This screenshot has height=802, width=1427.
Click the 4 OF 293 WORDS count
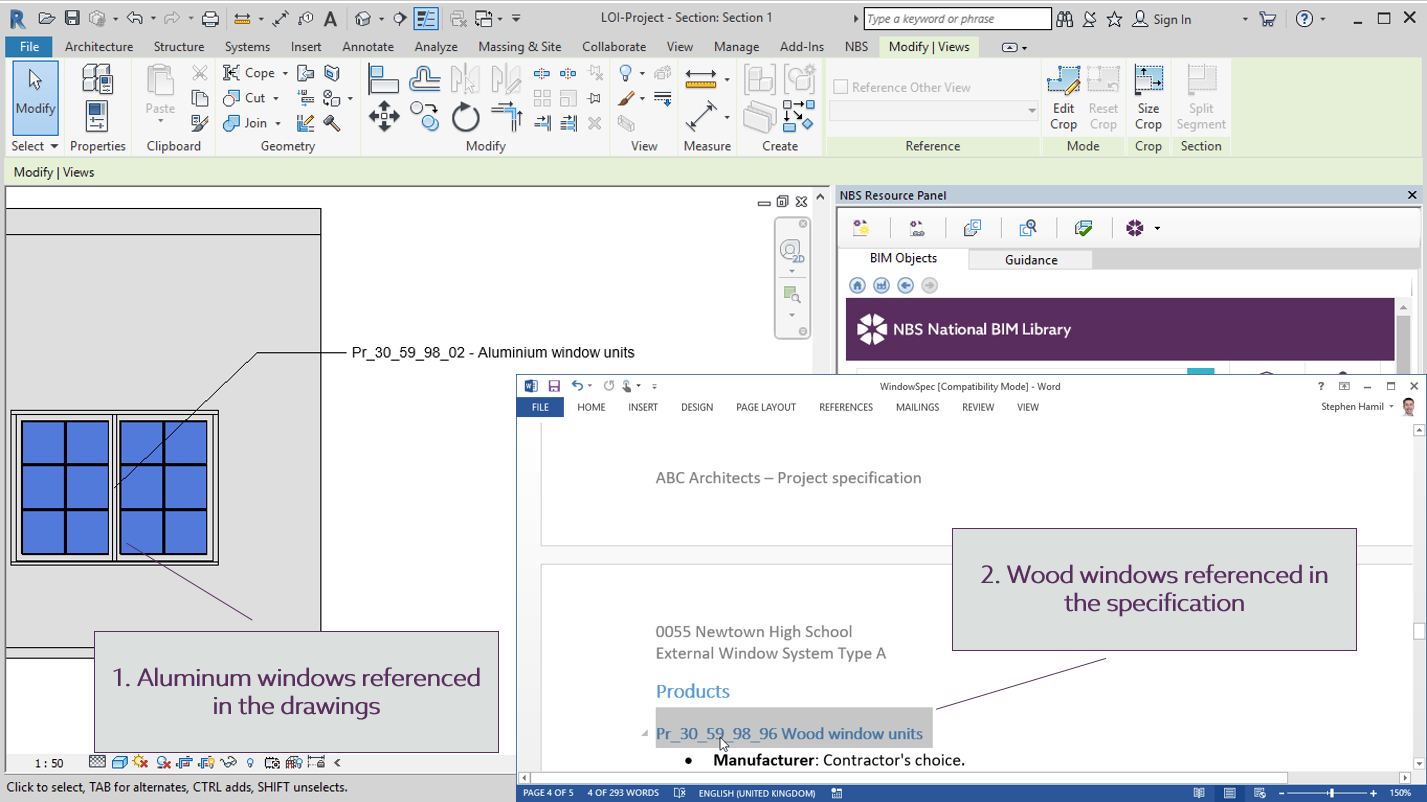[623, 793]
